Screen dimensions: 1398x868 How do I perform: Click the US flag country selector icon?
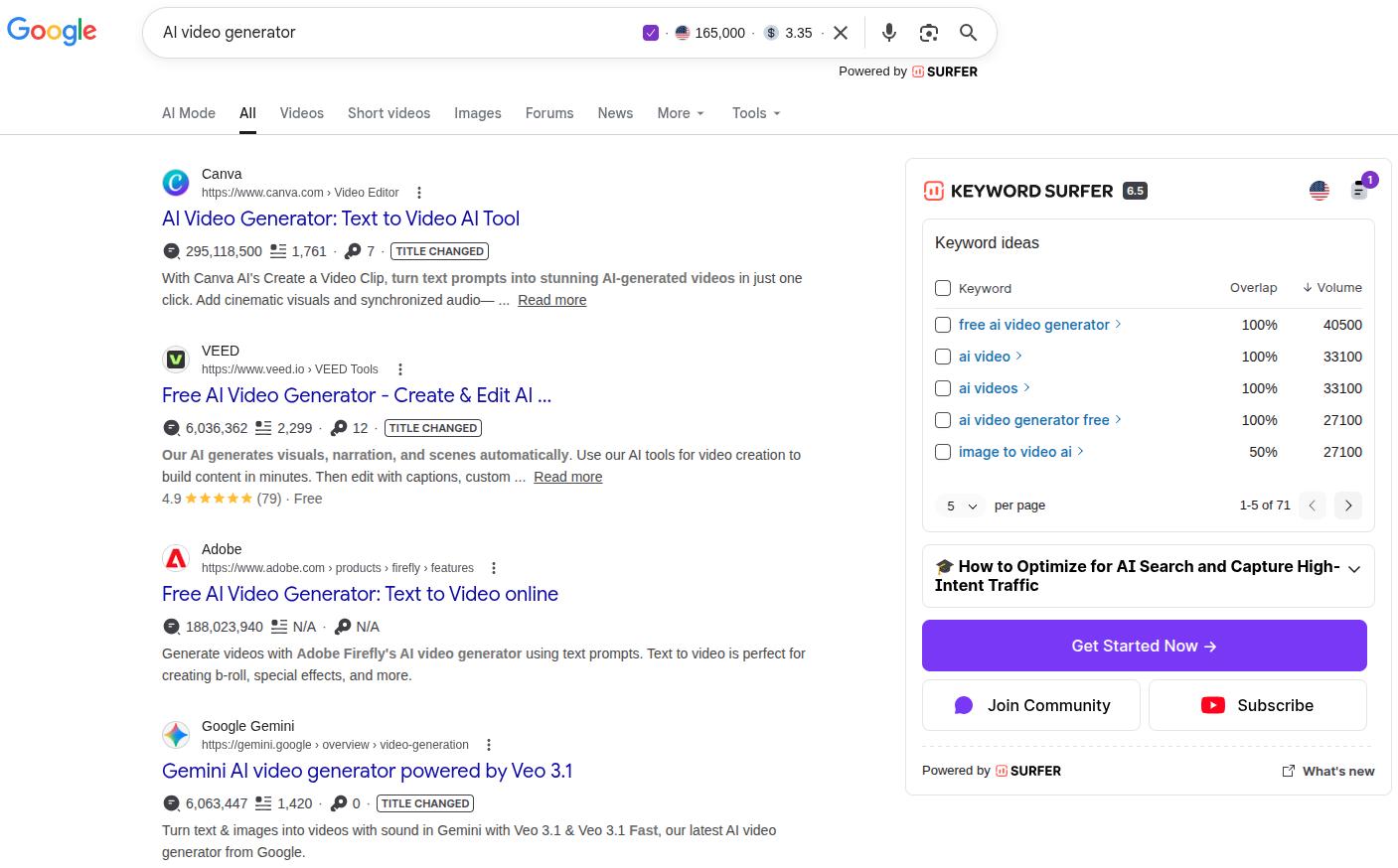1319,191
